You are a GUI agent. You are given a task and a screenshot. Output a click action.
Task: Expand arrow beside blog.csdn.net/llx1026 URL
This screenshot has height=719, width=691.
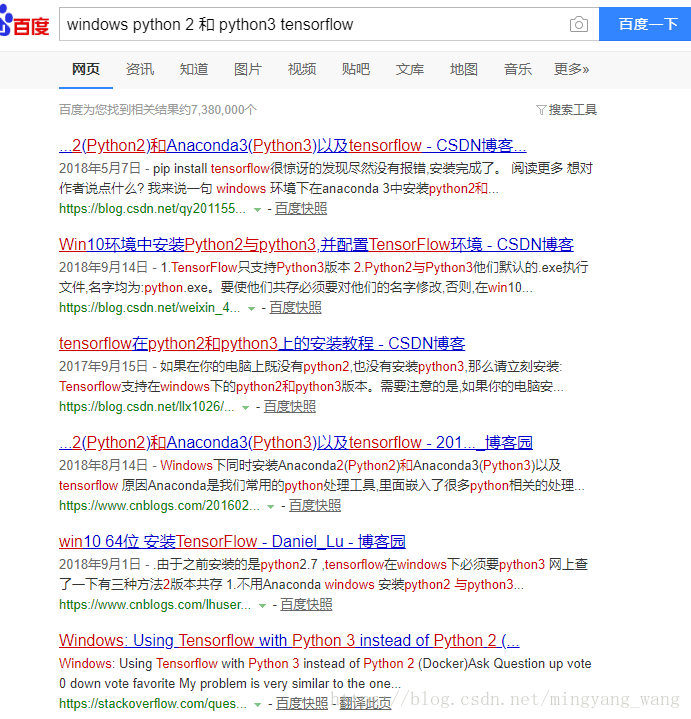point(245,408)
